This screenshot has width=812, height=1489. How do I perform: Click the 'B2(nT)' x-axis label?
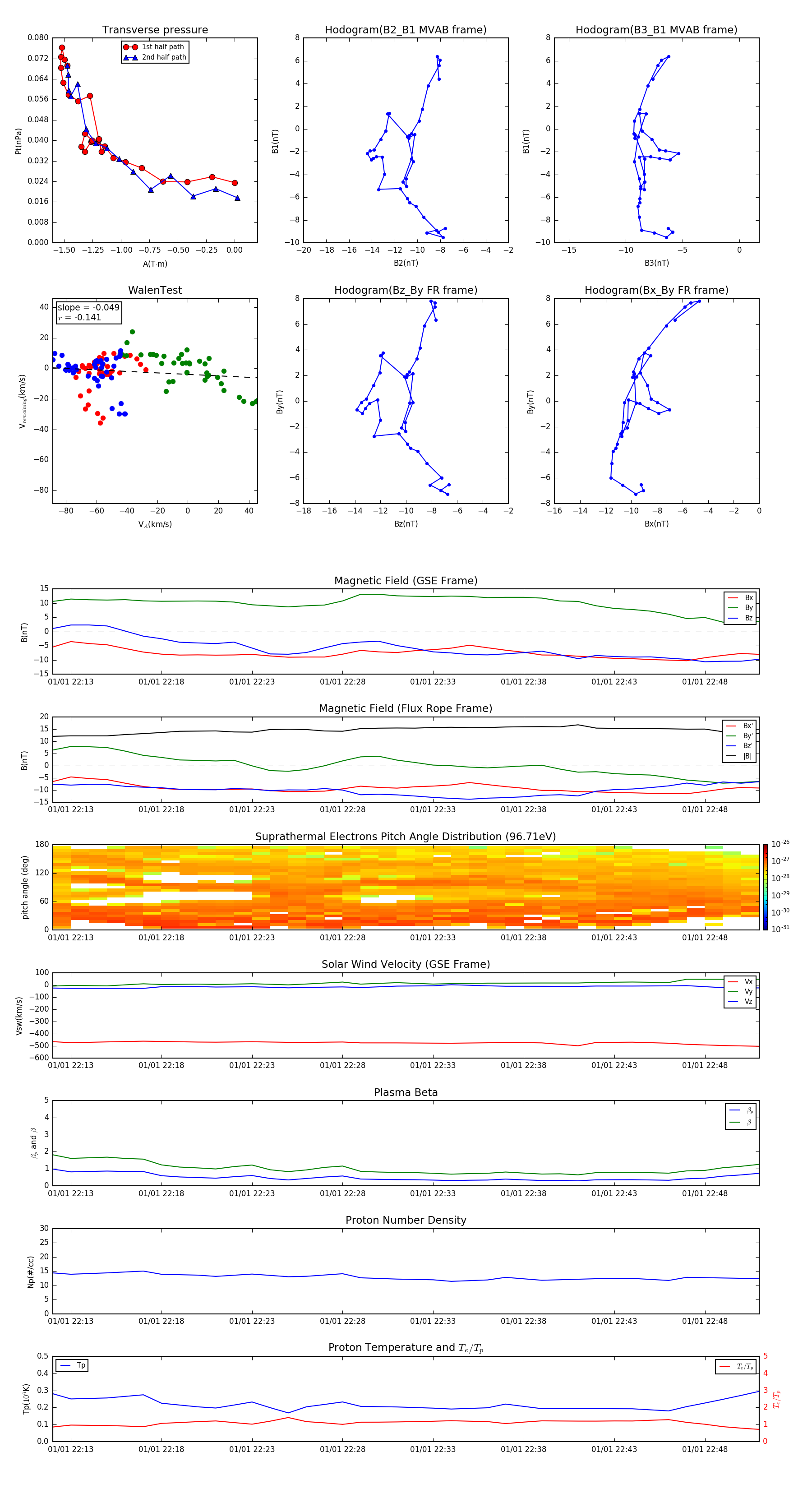tap(406, 263)
